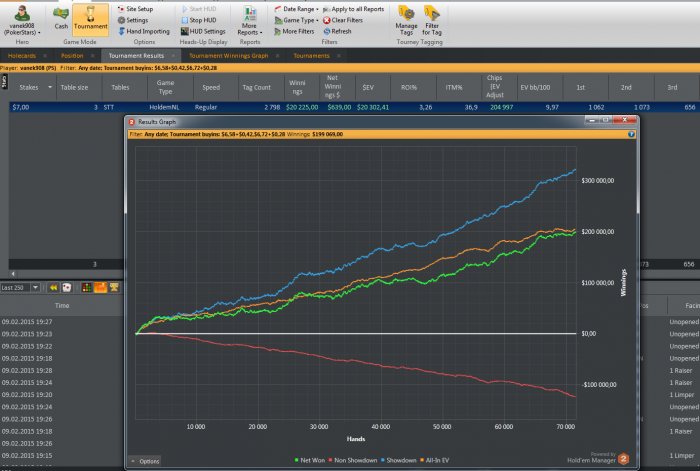Expand the graph Options panel
This screenshot has height=471, width=700.
tap(145, 461)
